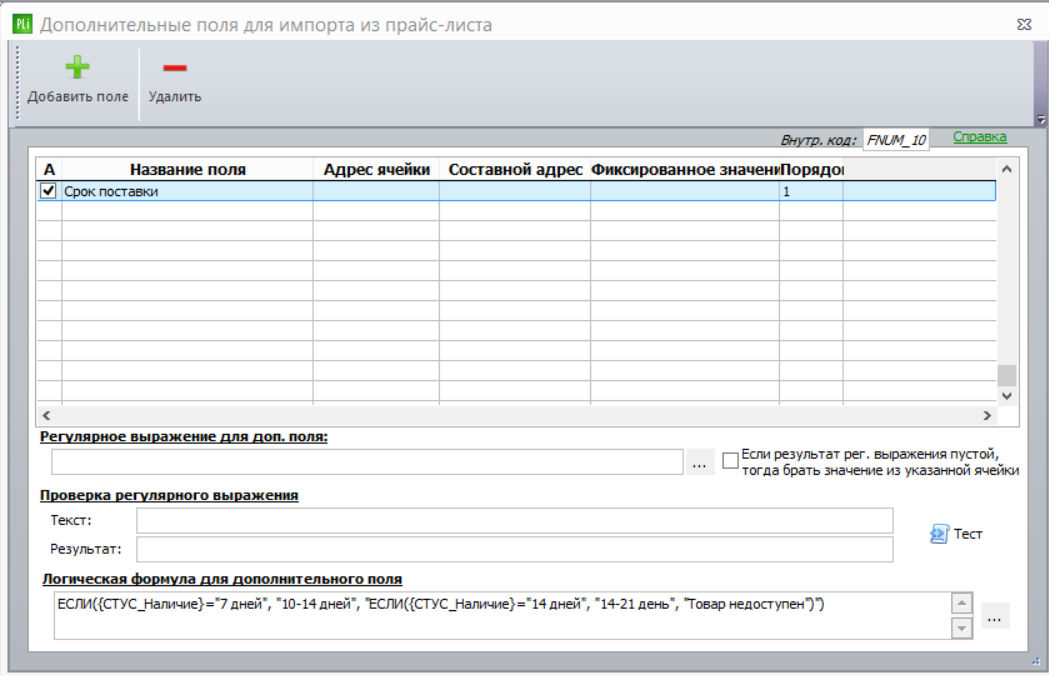Viewport: 1049px width, 676px height.
Task: Click the PLi application icon in title bar
Action: click(x=22, y=24)
